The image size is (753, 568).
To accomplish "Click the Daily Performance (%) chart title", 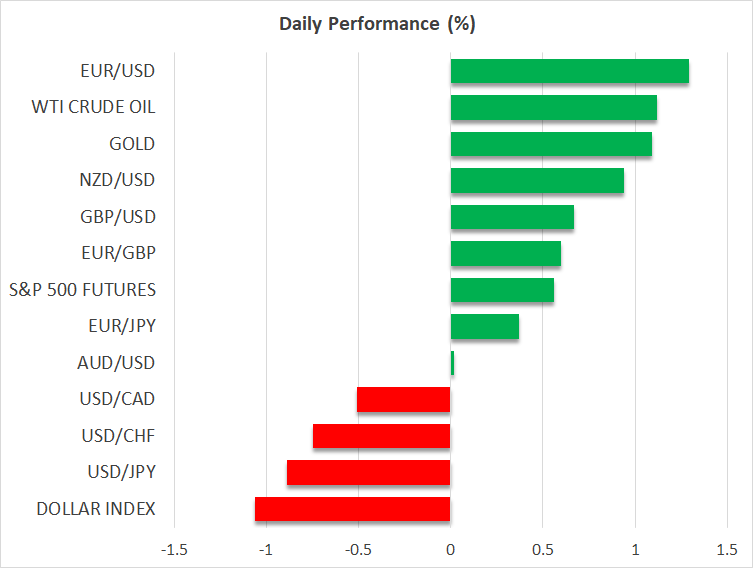I will click(x=376, y=24).
